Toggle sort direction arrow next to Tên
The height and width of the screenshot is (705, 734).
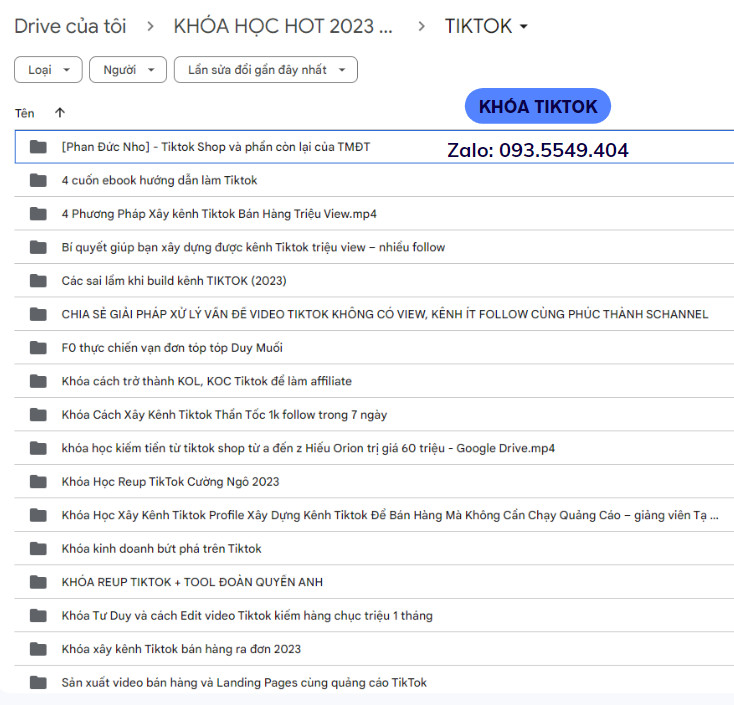click(x=60, y=113)
